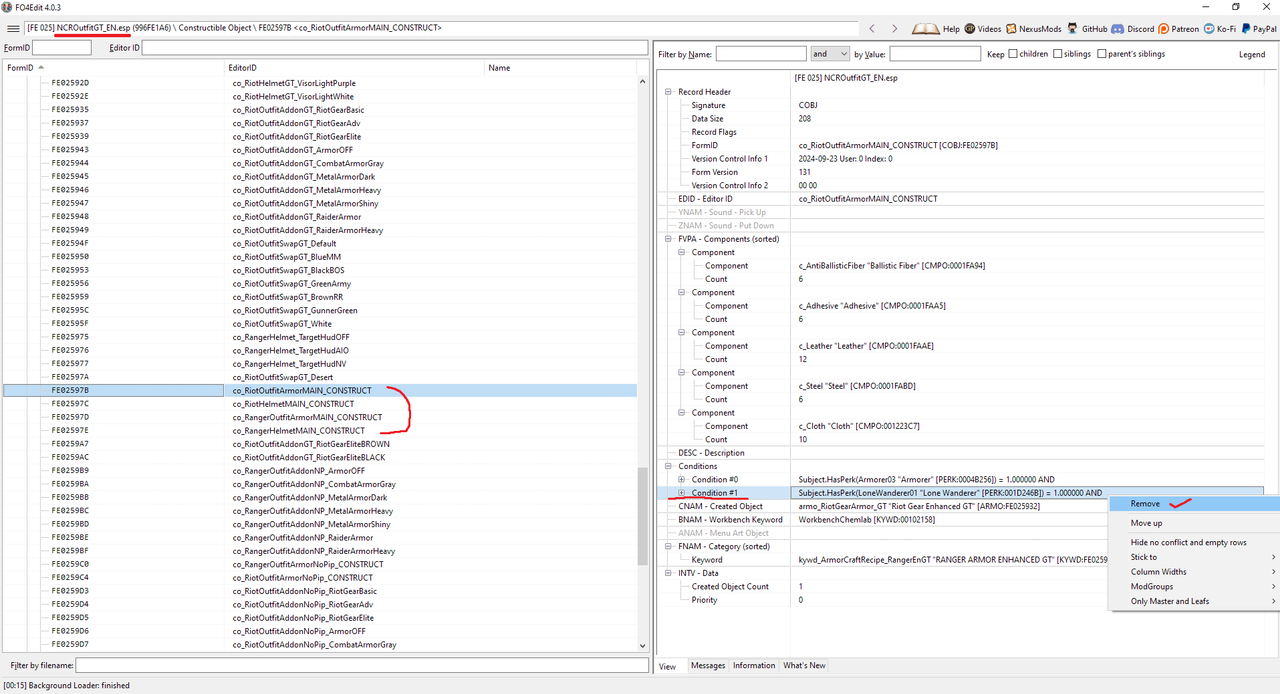Go forward with the right arrow navigation
Screen dimensions: 1280x694
894,29
